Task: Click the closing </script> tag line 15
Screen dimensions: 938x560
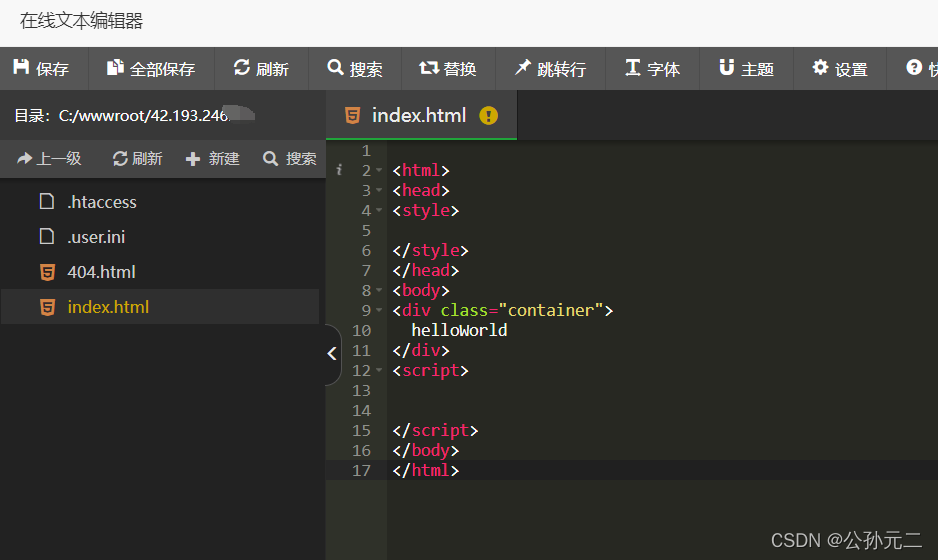Action: point(436,431)
